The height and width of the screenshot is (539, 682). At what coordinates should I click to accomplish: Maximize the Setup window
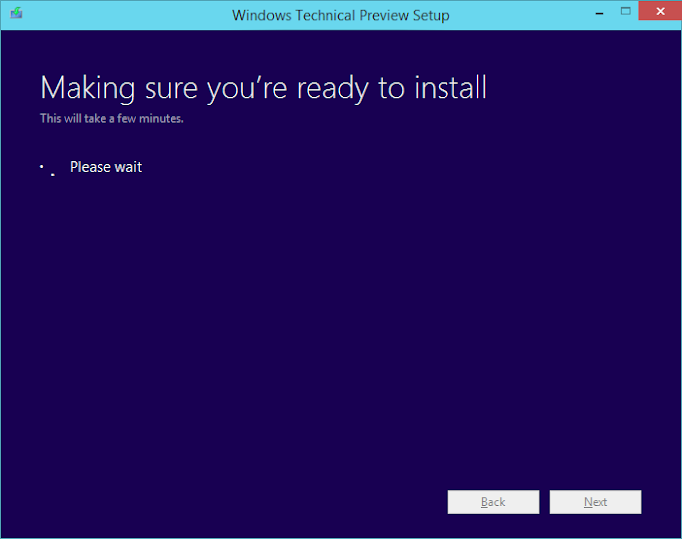(625, 11)
